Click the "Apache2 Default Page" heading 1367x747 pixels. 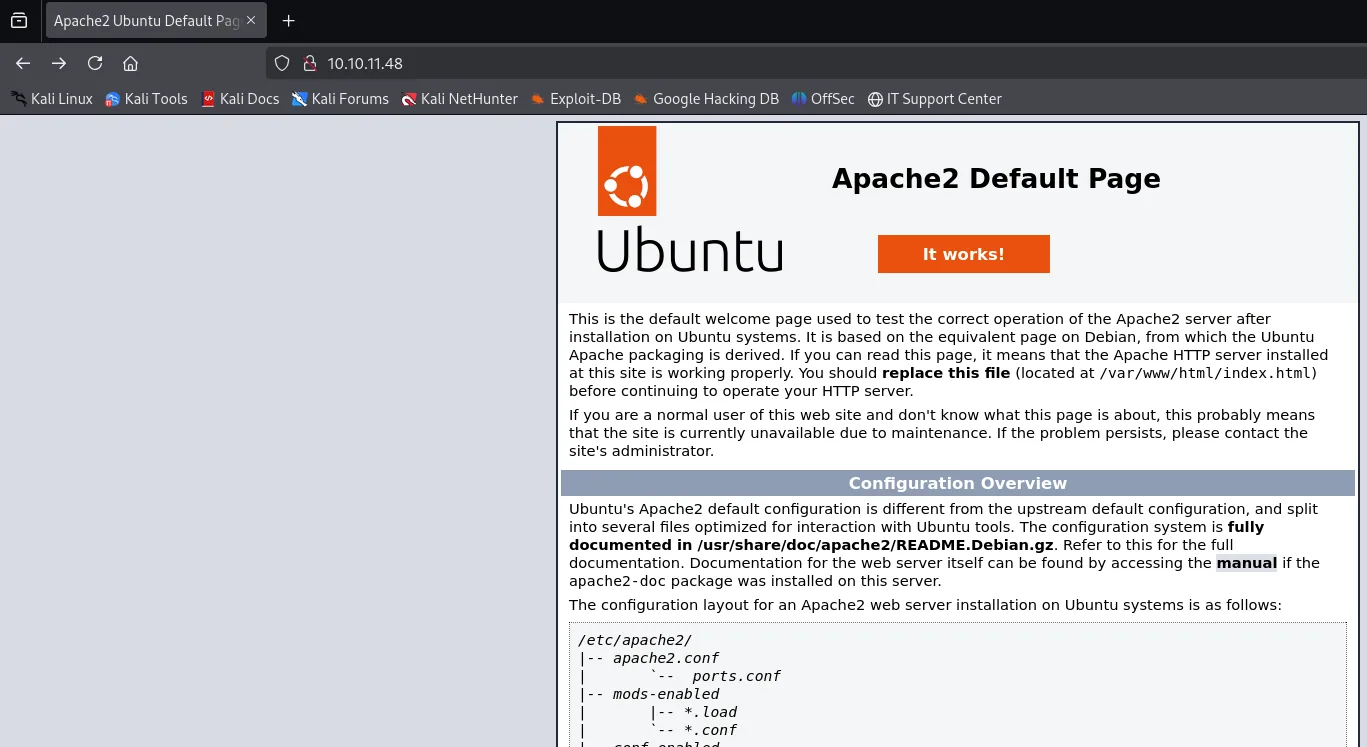pyautogui.click(x=996, y=179)
